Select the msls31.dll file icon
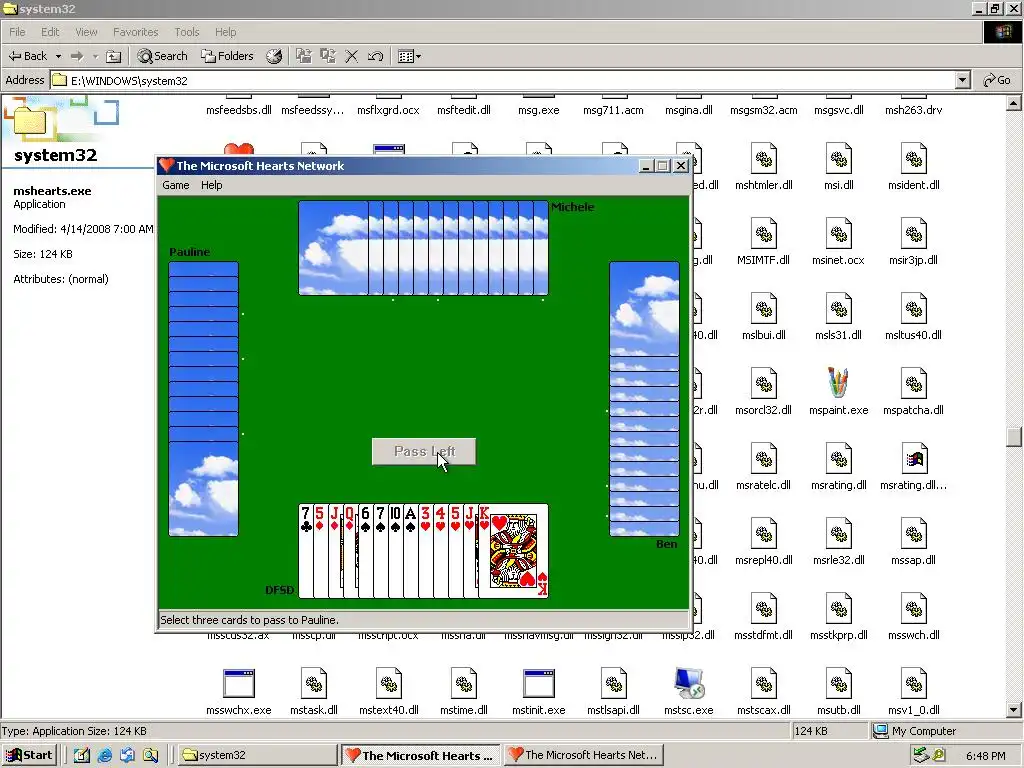 tap(838, 308)
